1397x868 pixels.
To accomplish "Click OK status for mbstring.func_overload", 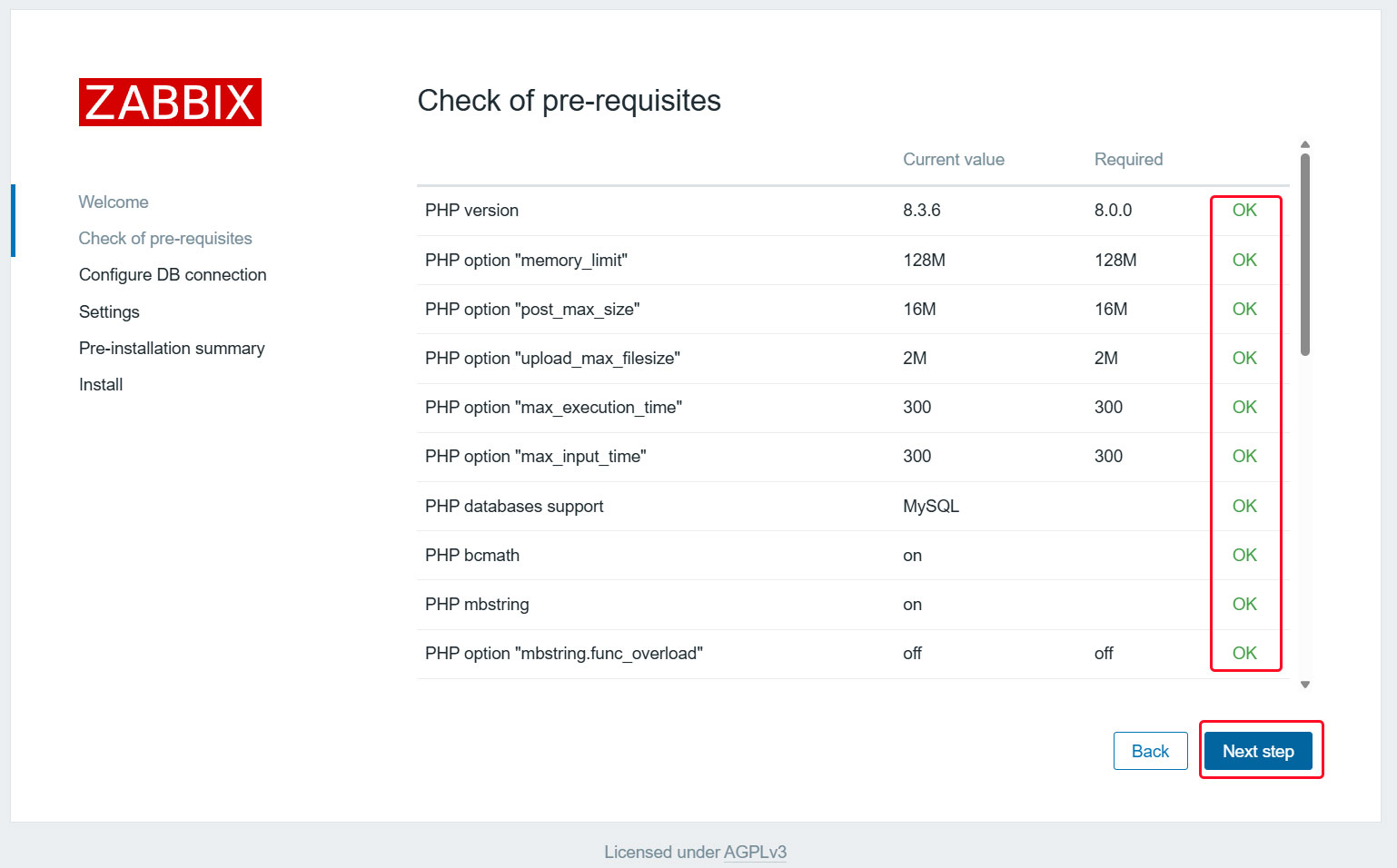I will (1244, 653).
